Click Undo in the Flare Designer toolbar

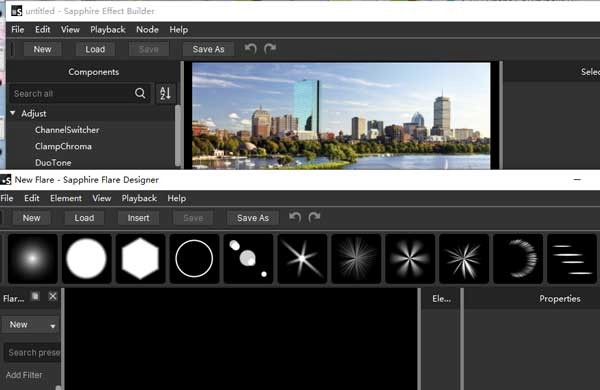(x=295, y=217)
